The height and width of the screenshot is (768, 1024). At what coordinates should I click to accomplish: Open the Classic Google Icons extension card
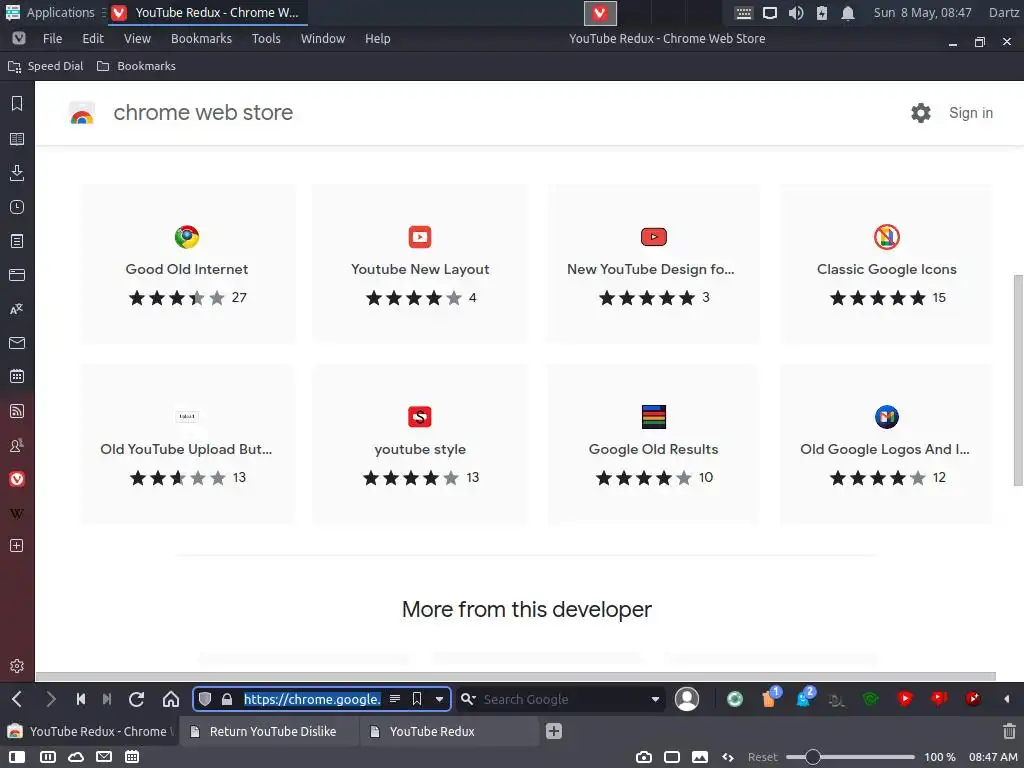[886, 263]
